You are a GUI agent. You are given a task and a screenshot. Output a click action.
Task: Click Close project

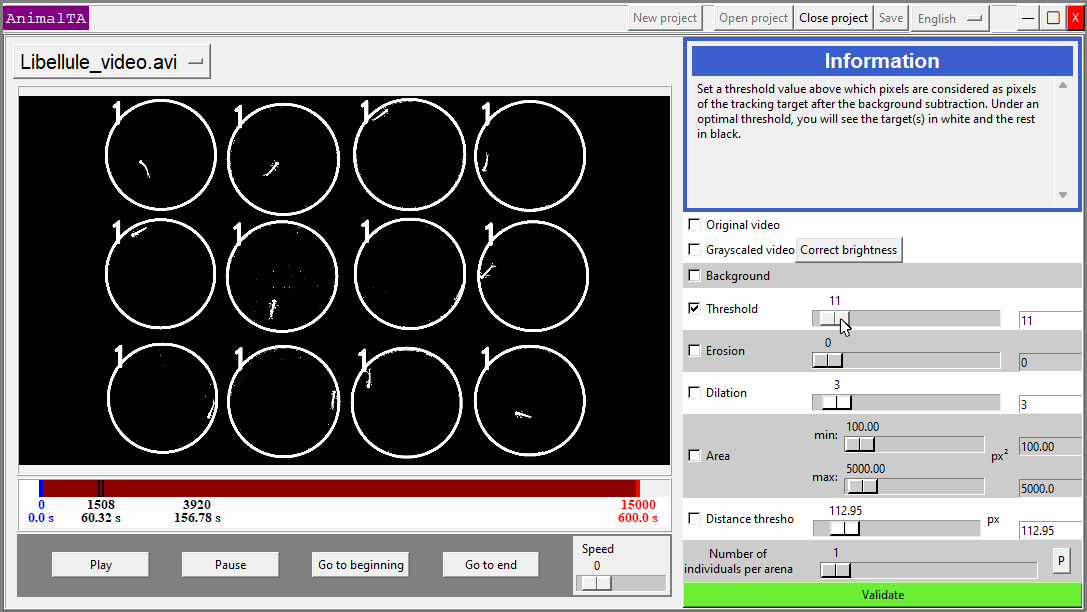[x=833, y=18]
